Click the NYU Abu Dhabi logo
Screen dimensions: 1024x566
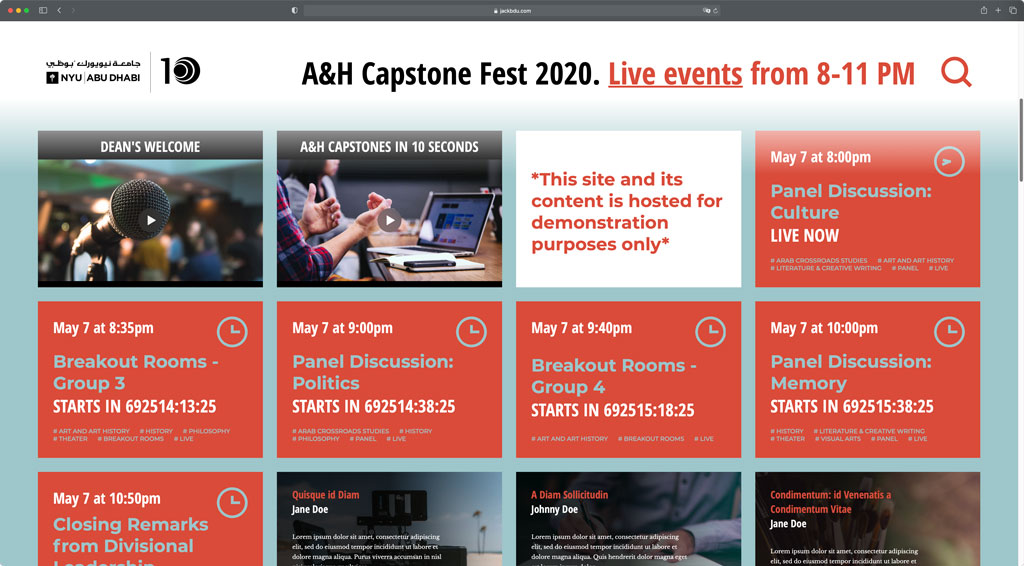[x=93, y=71]
